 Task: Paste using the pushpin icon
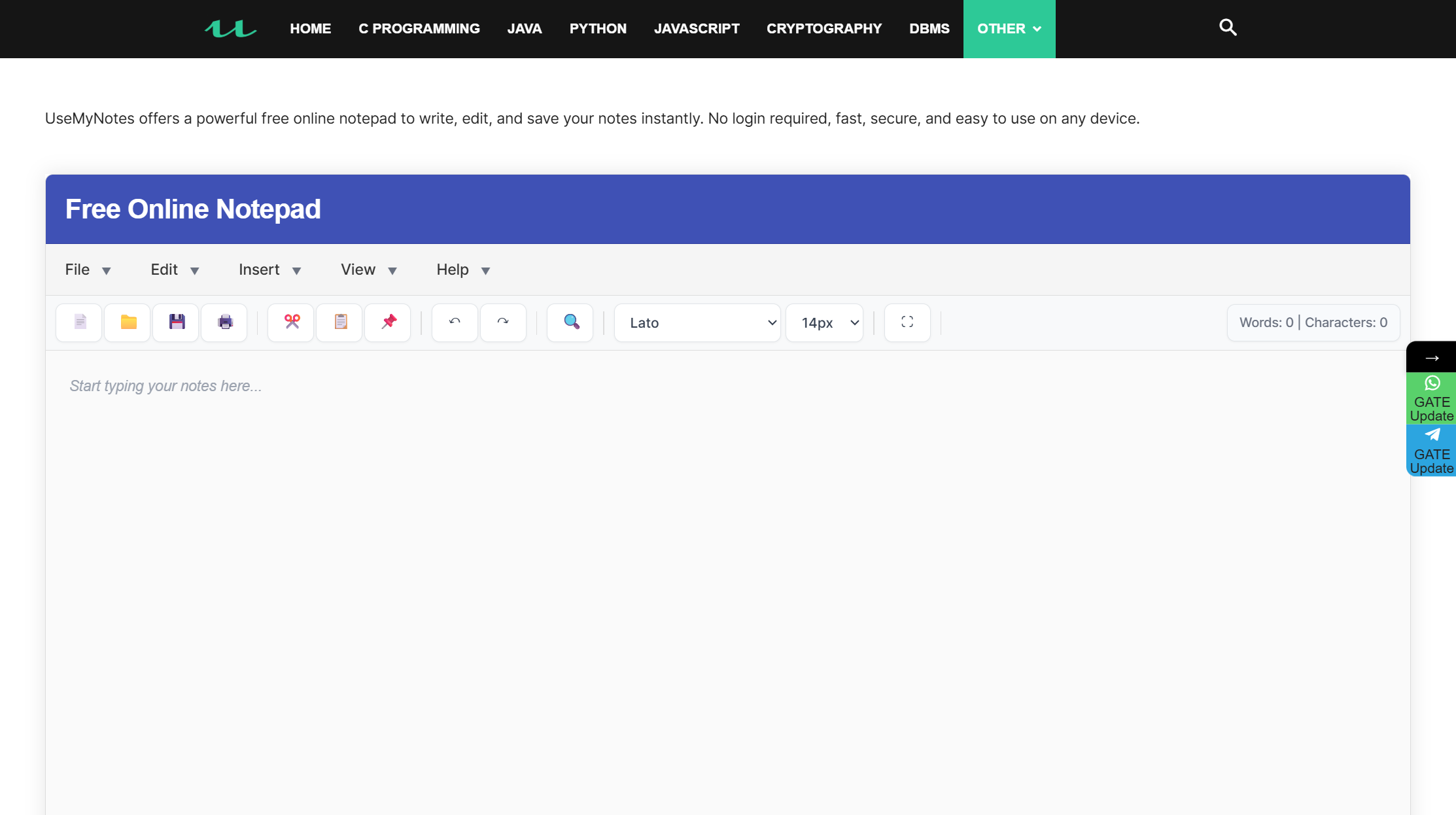(388, 322)
